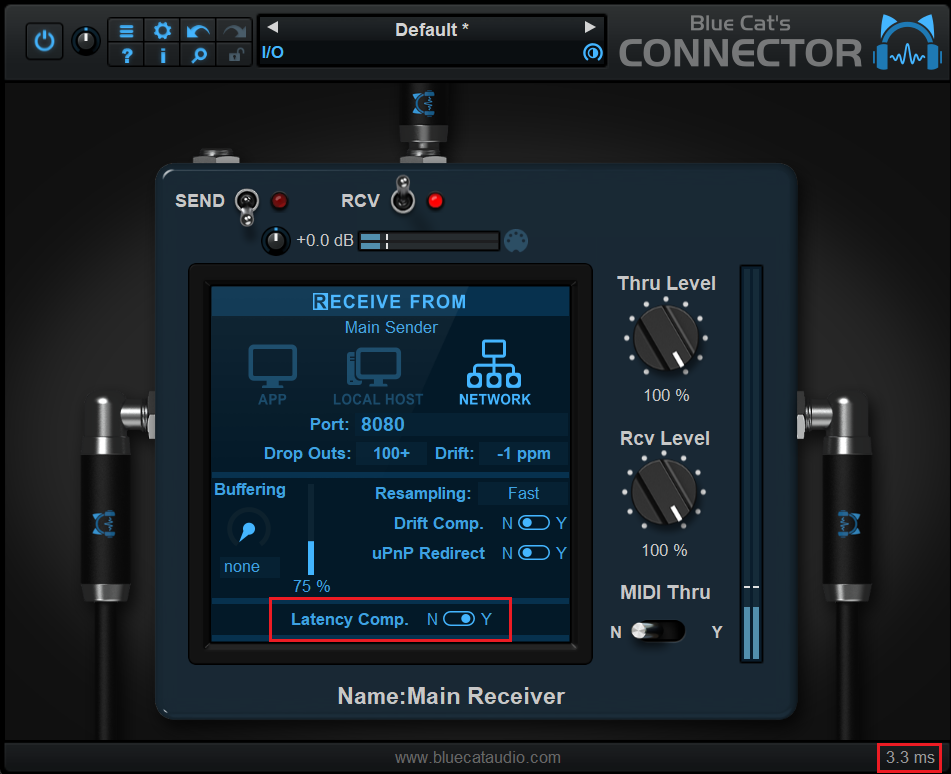
Task: Click the right cable connector cat logo
Action: coord(849,523)
